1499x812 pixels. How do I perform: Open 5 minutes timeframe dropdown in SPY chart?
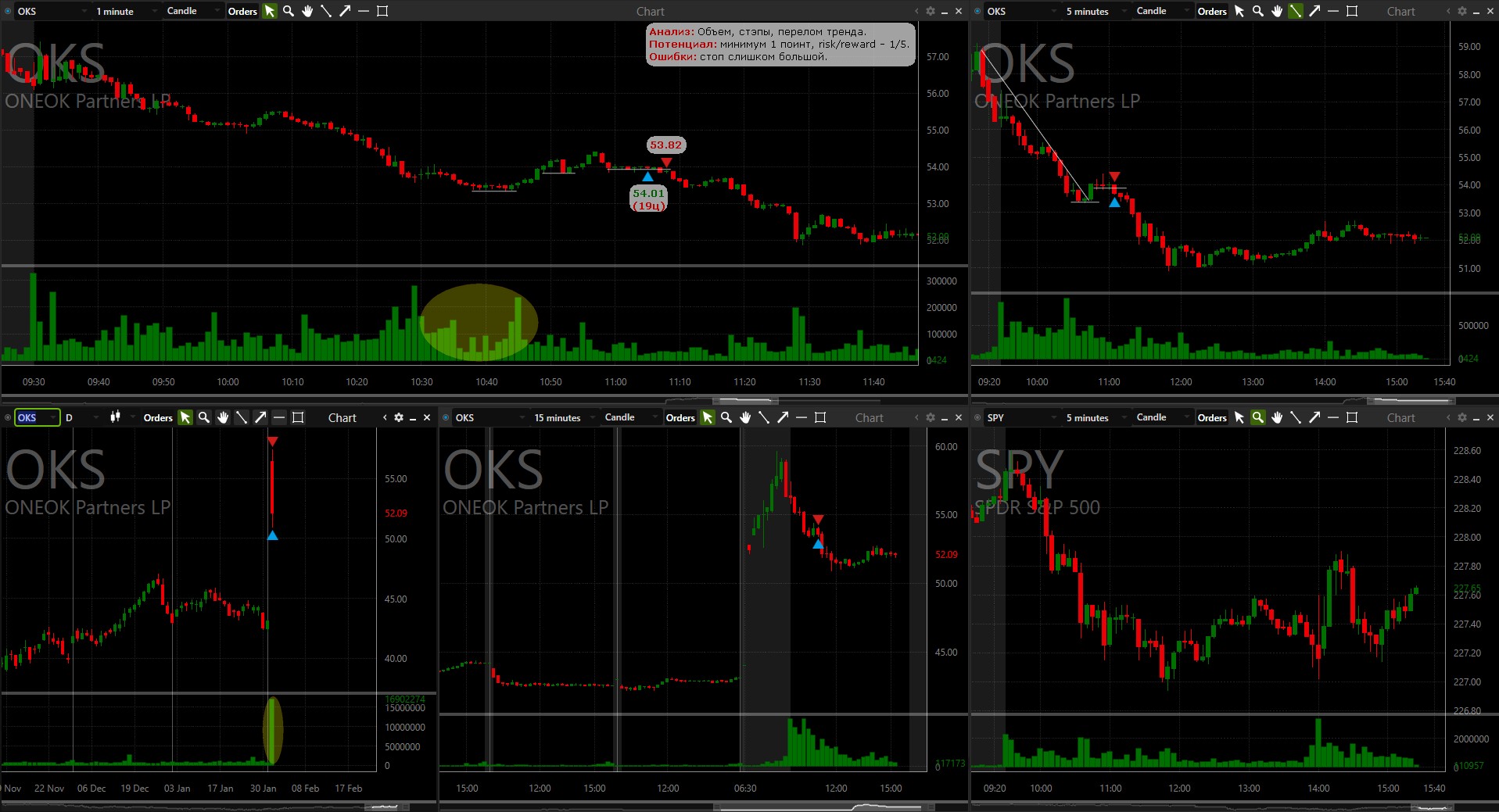click(x=1096, y=417)
